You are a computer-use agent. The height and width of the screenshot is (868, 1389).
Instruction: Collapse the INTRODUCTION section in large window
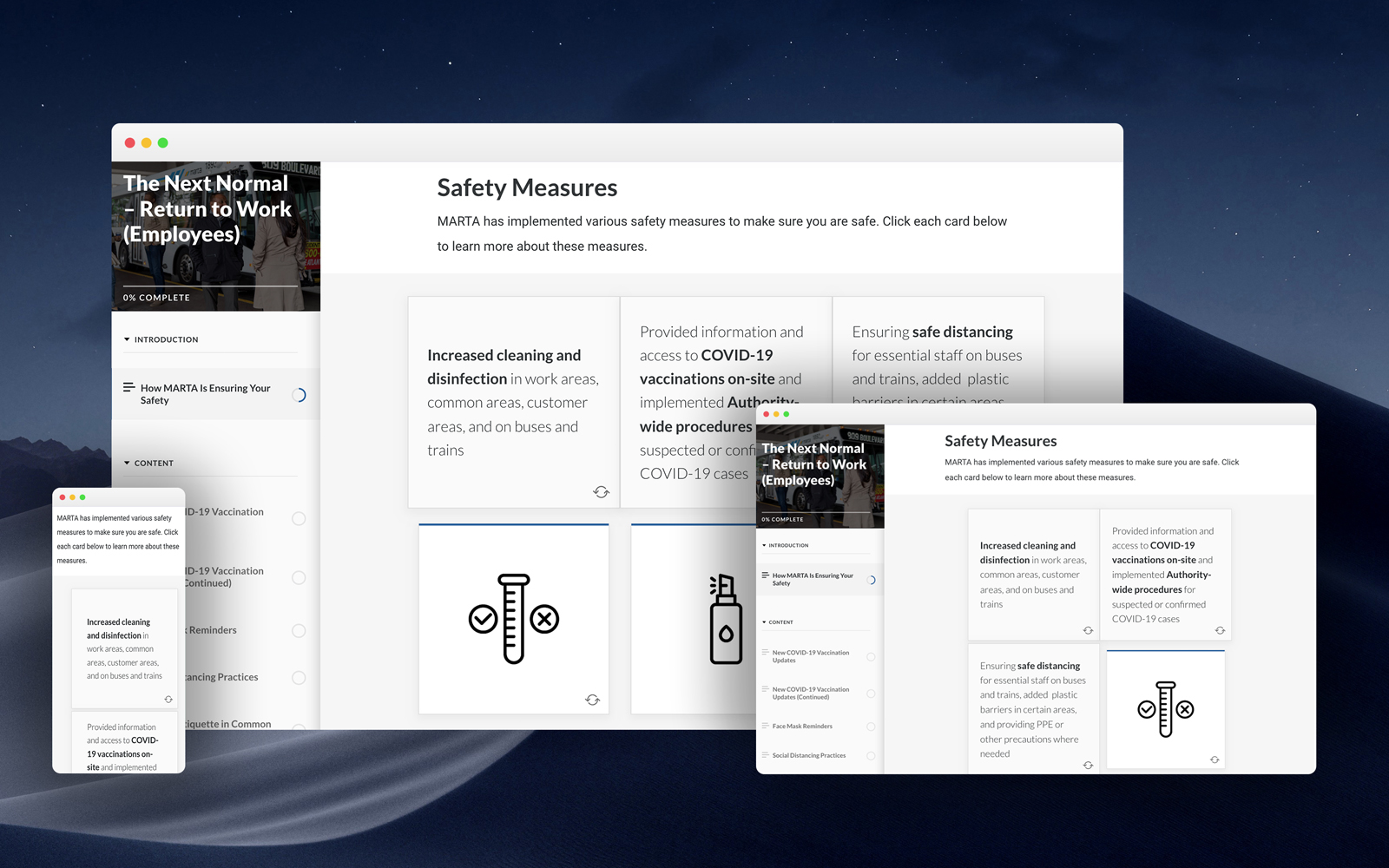tap(127, 339)
